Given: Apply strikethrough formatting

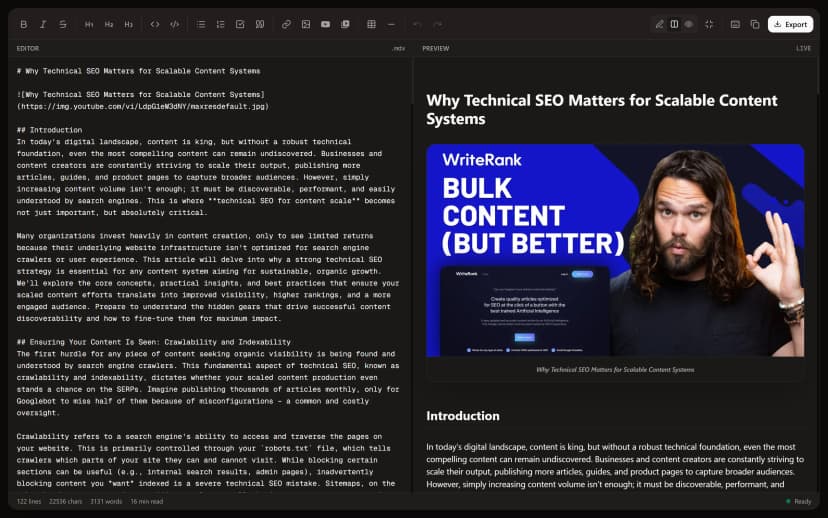Looking at the screenshot, I should pos(63,24).
